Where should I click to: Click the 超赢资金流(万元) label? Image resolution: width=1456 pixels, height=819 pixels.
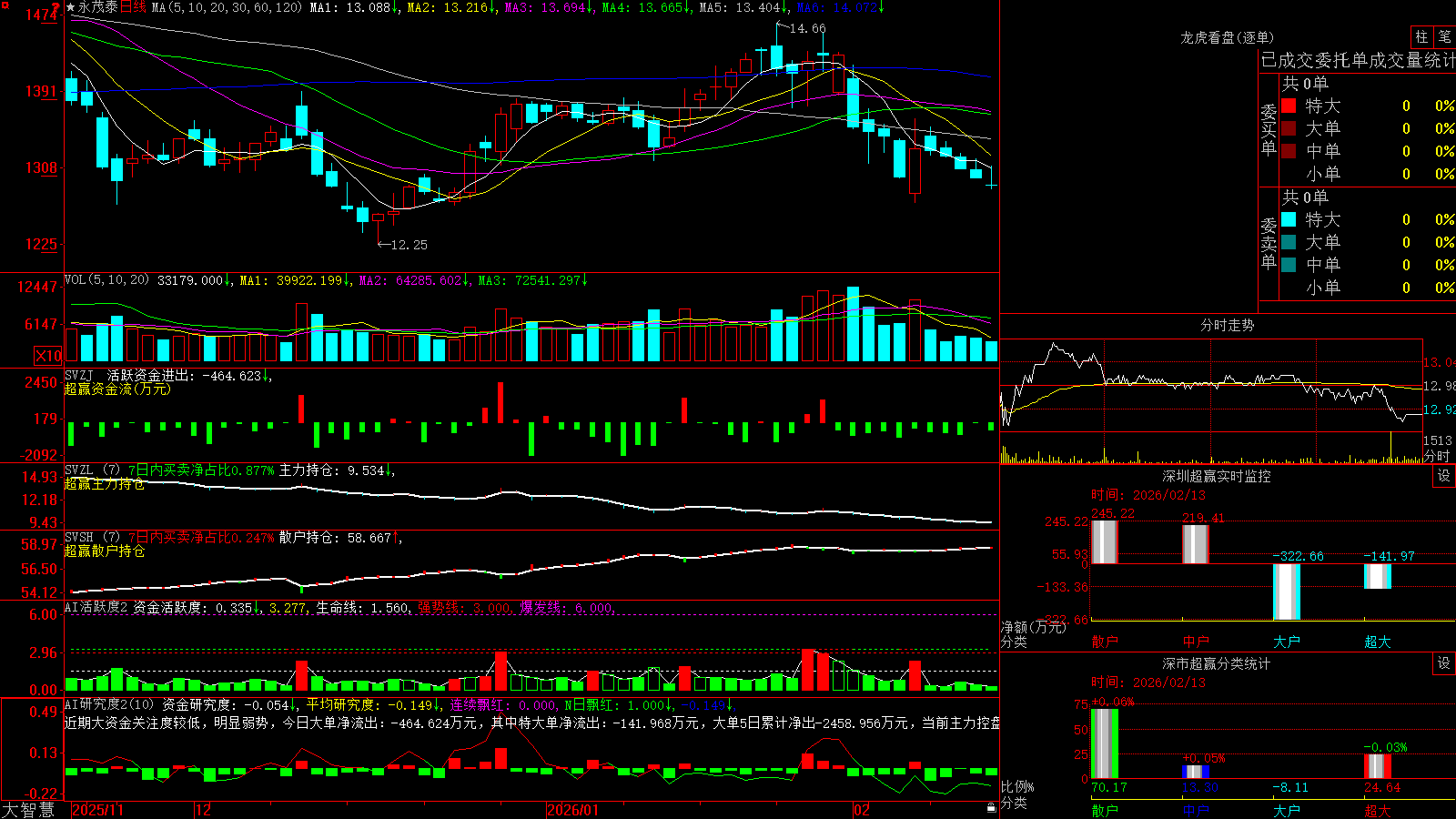[x=117, y=389]
